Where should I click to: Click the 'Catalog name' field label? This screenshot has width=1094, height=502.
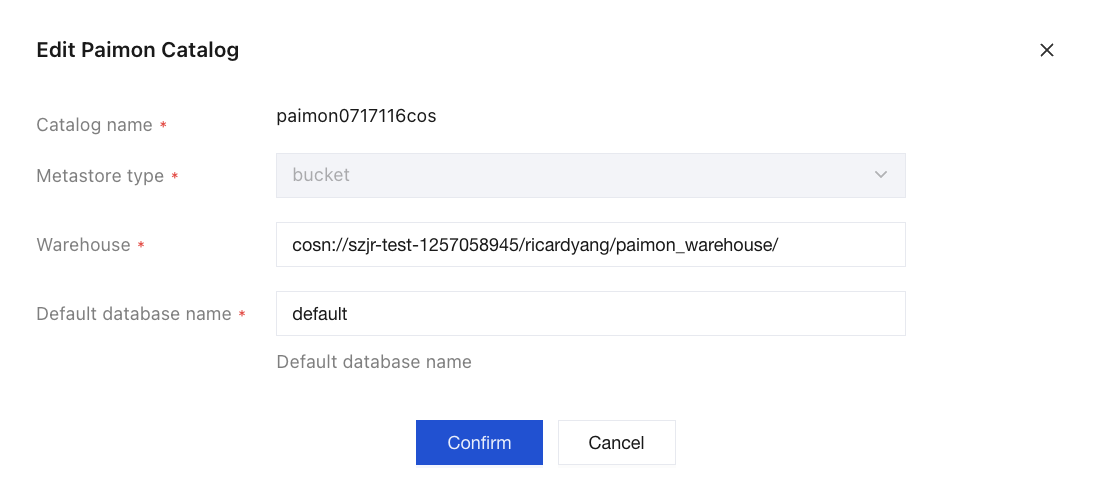tap(94, 126)
